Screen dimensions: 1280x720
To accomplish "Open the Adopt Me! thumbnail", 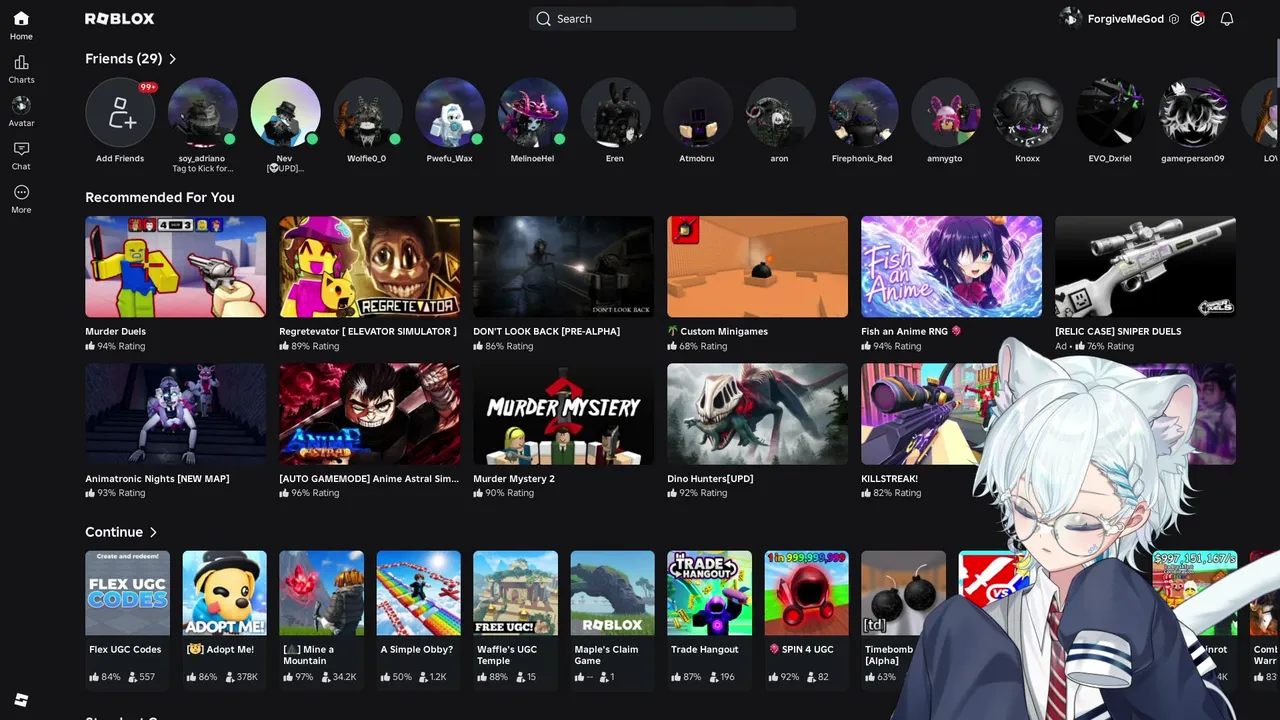I will point(225,593).
